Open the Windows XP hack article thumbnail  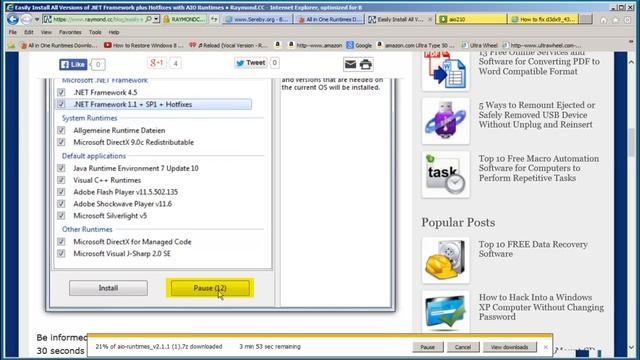(x=446, y=311)
